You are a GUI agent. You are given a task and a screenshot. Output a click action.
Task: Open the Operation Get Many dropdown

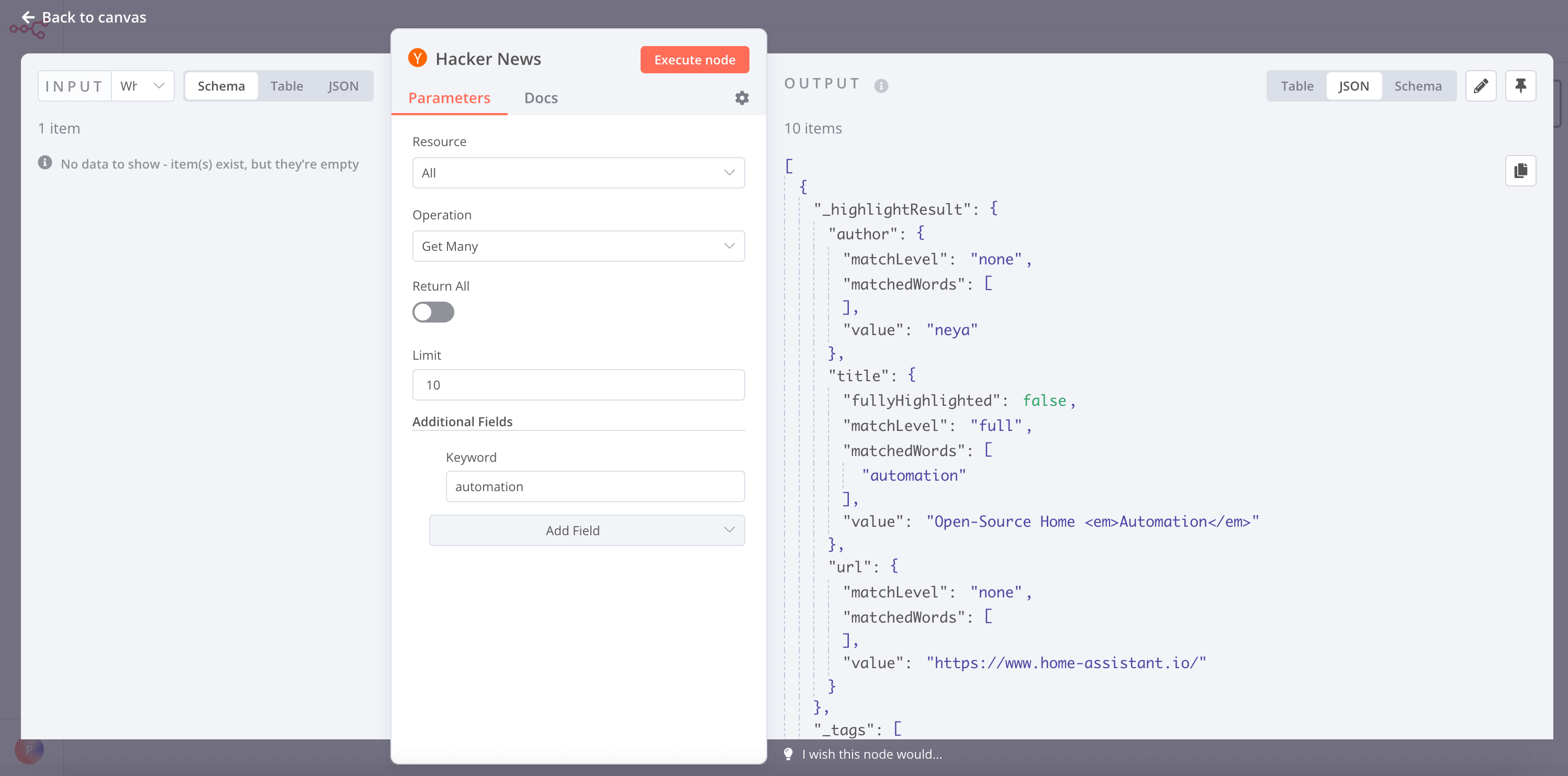[x=578, y=246]
